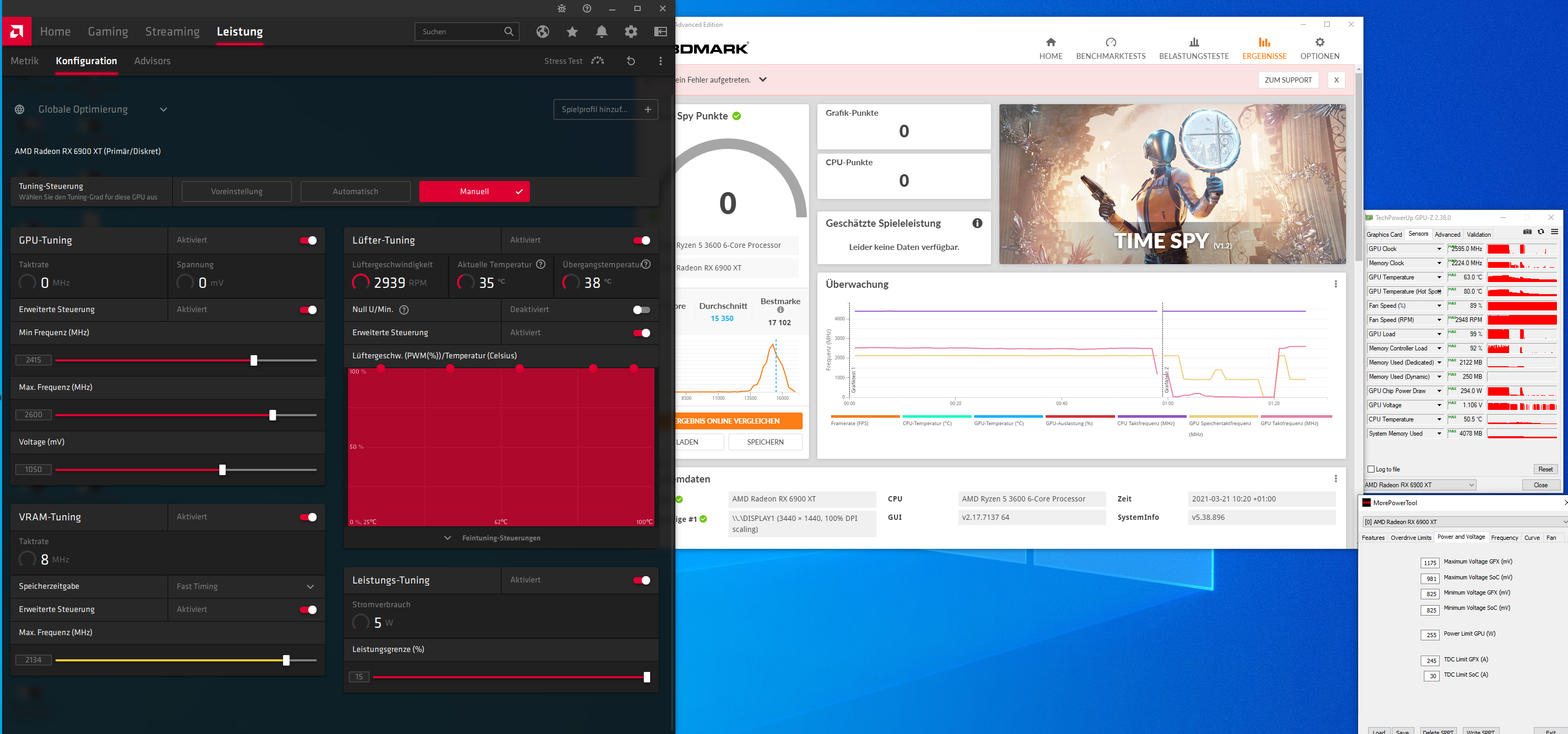Click the Automatisch tuning button
Image resolution: width=1568 pixels, height=734 pixels.
coord(356,192)
